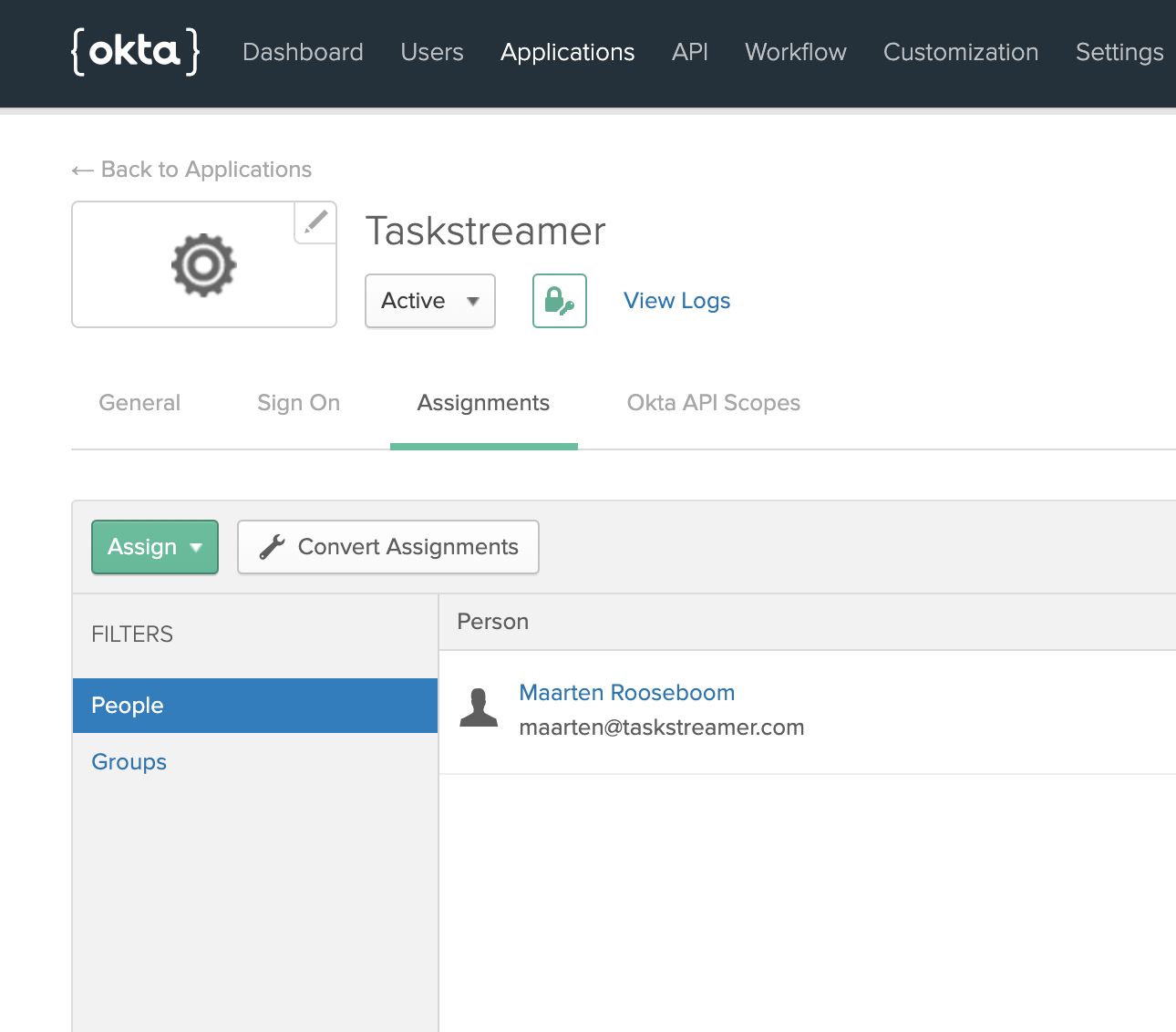Click the Taskstreamer gear logo thumbnail
Screen dimensions: 1176x1032
[204, 264]
